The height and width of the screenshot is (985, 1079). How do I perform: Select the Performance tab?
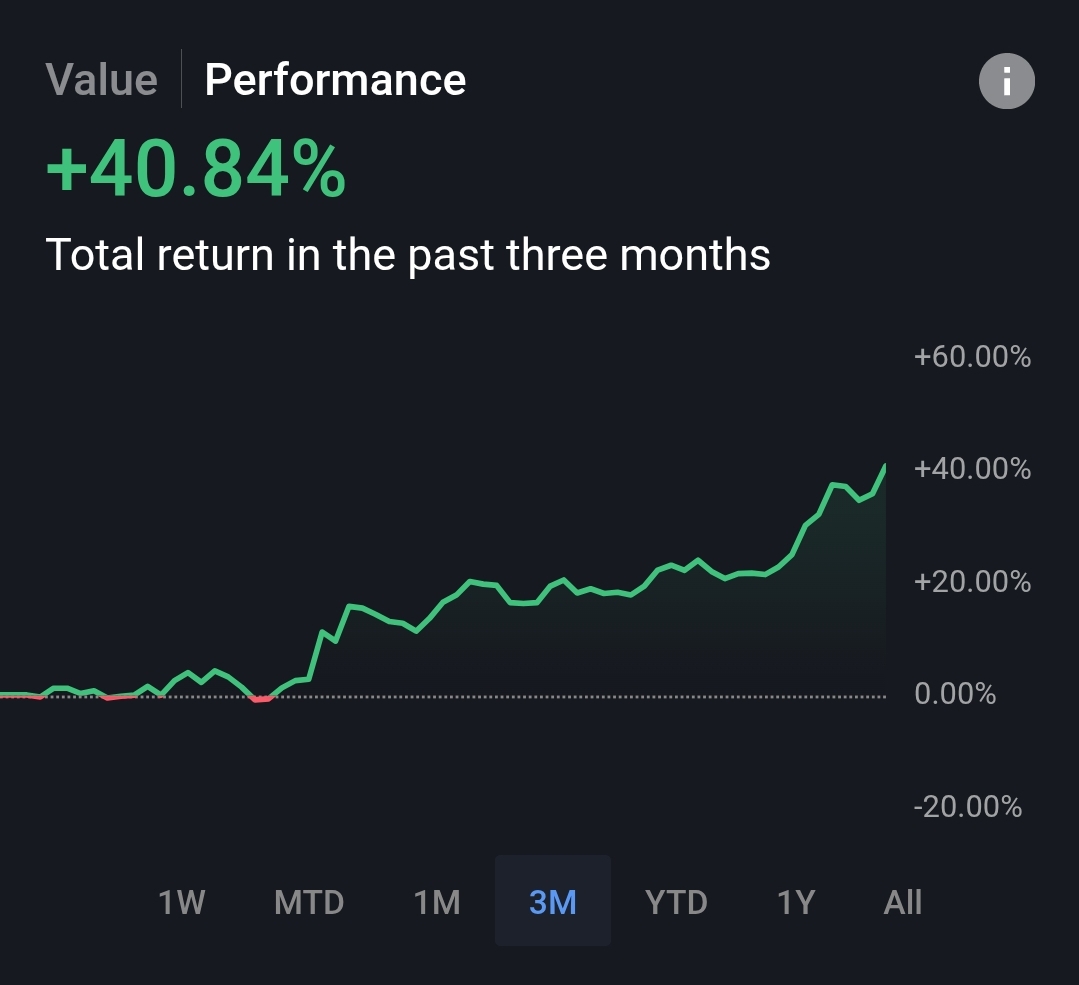335,80
